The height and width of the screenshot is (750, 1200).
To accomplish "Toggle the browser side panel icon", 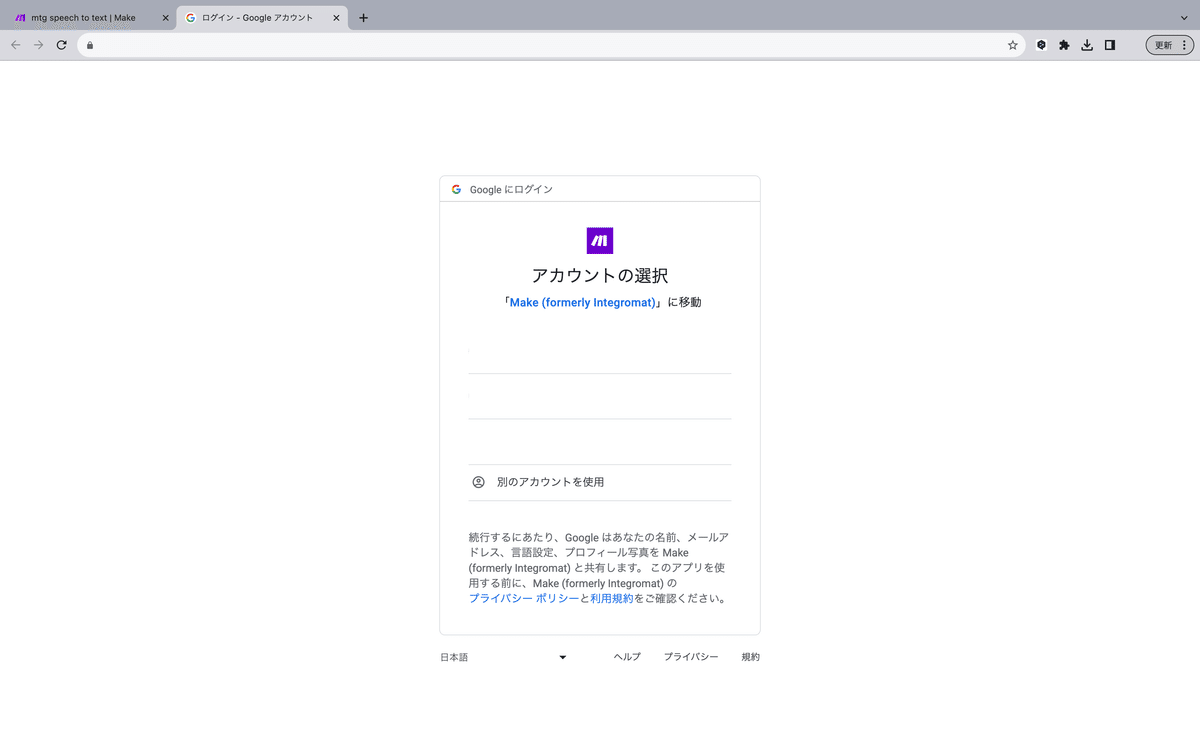I will click(1110, 45).
